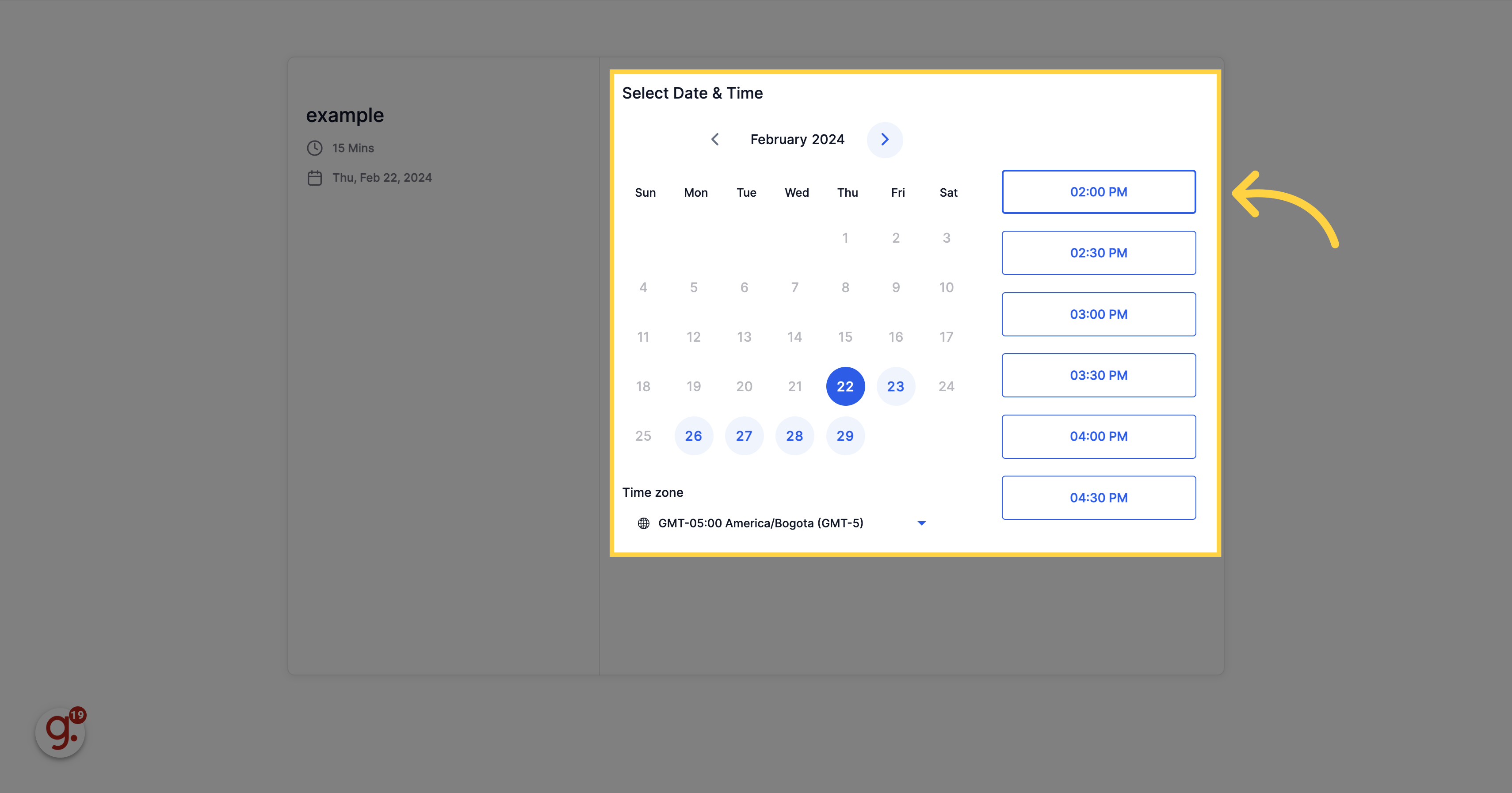Select date 22 in the calendar

pyautogui.click(x=845, y=386)
